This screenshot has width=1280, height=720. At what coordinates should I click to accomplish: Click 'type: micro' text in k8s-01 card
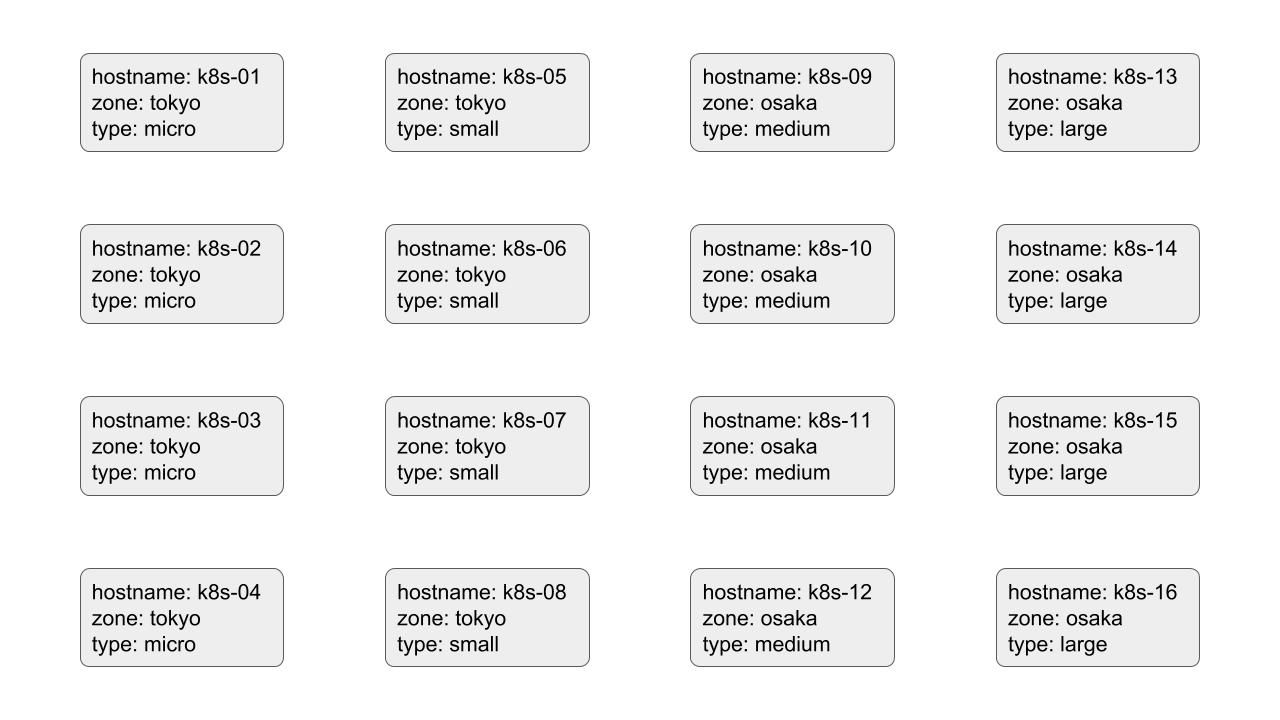point(144,129)
